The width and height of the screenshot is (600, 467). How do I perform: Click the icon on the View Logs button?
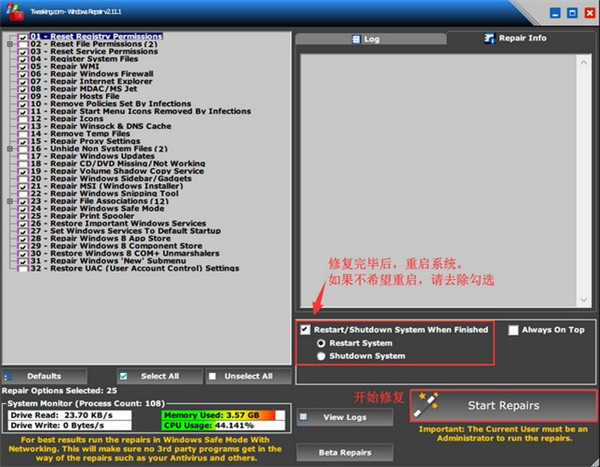(x=308, y=417)
